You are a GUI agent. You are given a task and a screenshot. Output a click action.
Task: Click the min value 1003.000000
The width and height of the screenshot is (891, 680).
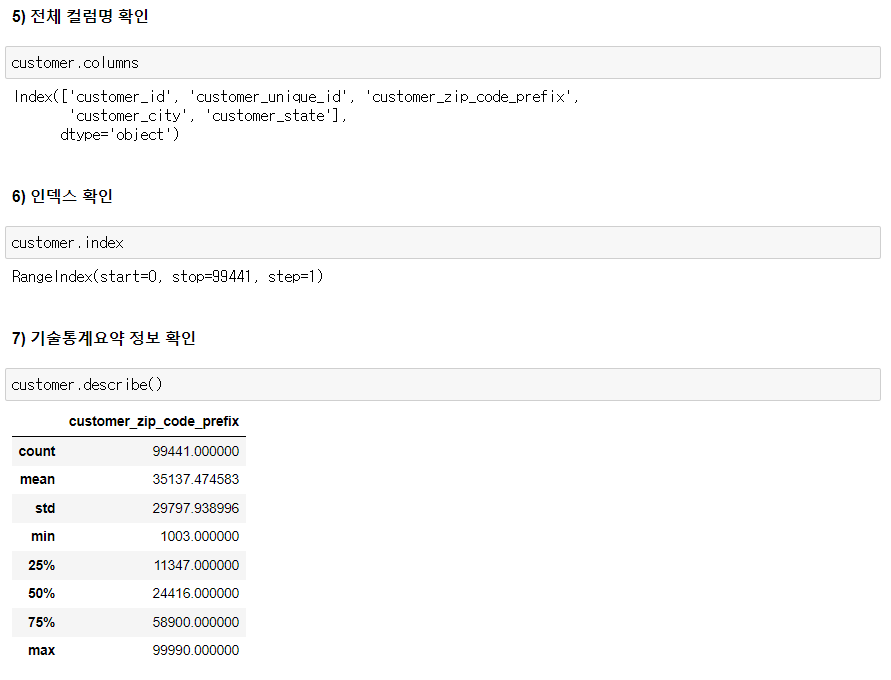pyautogui.click(x=199, y=536)
